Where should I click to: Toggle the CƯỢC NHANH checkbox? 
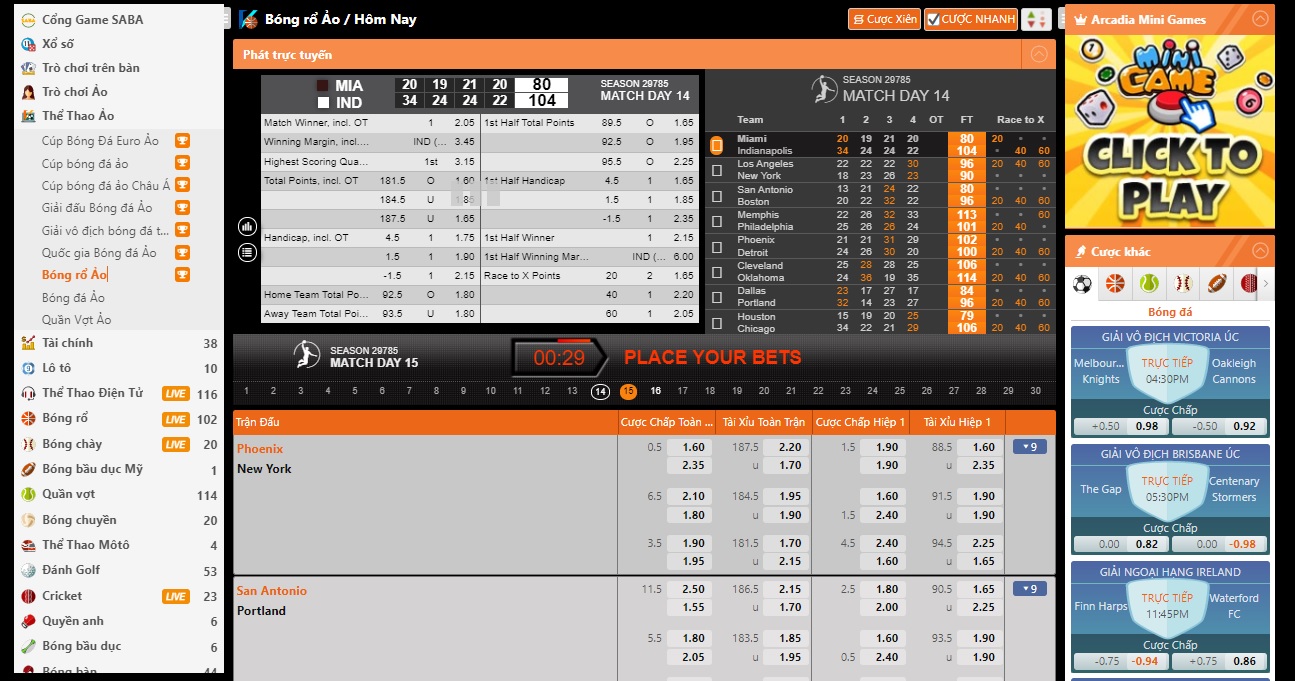click(x=932, y=20)
